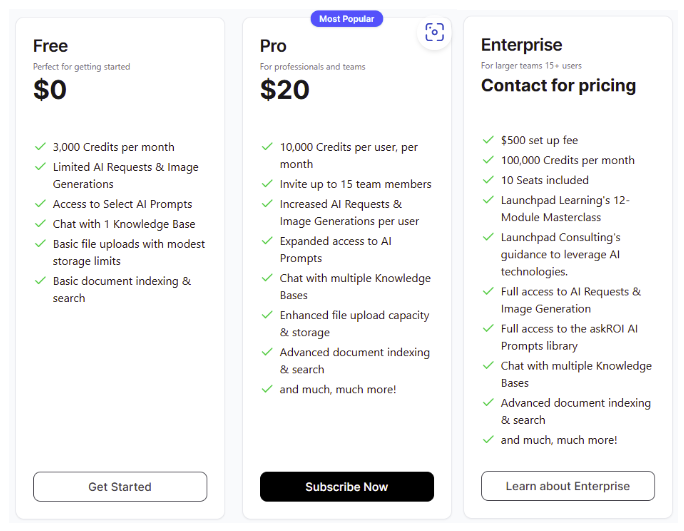Viewport: 684px width, 531px height.
Task: Select the Free plan heading
Action: pos(51,46)
